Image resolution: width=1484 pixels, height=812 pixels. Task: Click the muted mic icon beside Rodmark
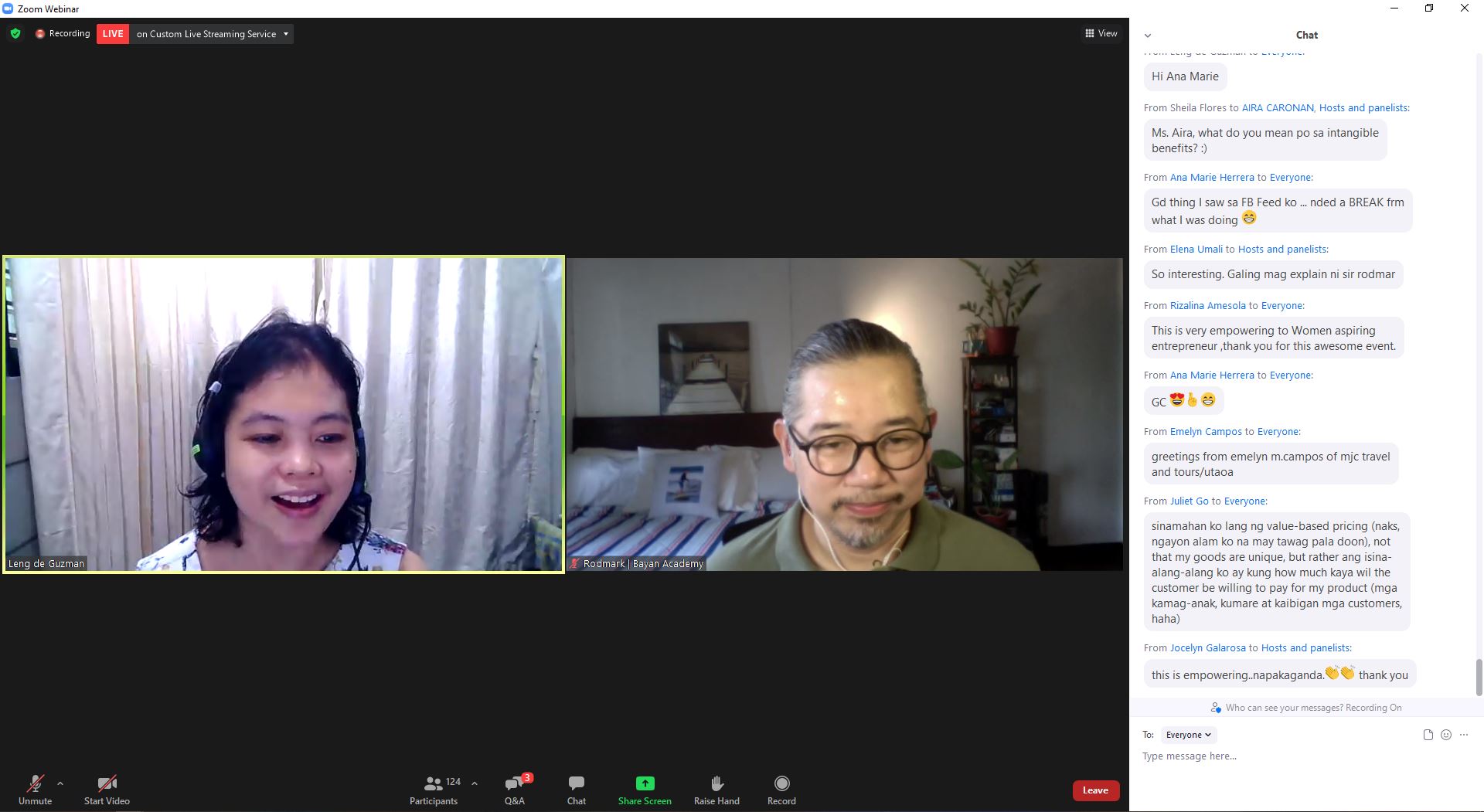[575, 564]
